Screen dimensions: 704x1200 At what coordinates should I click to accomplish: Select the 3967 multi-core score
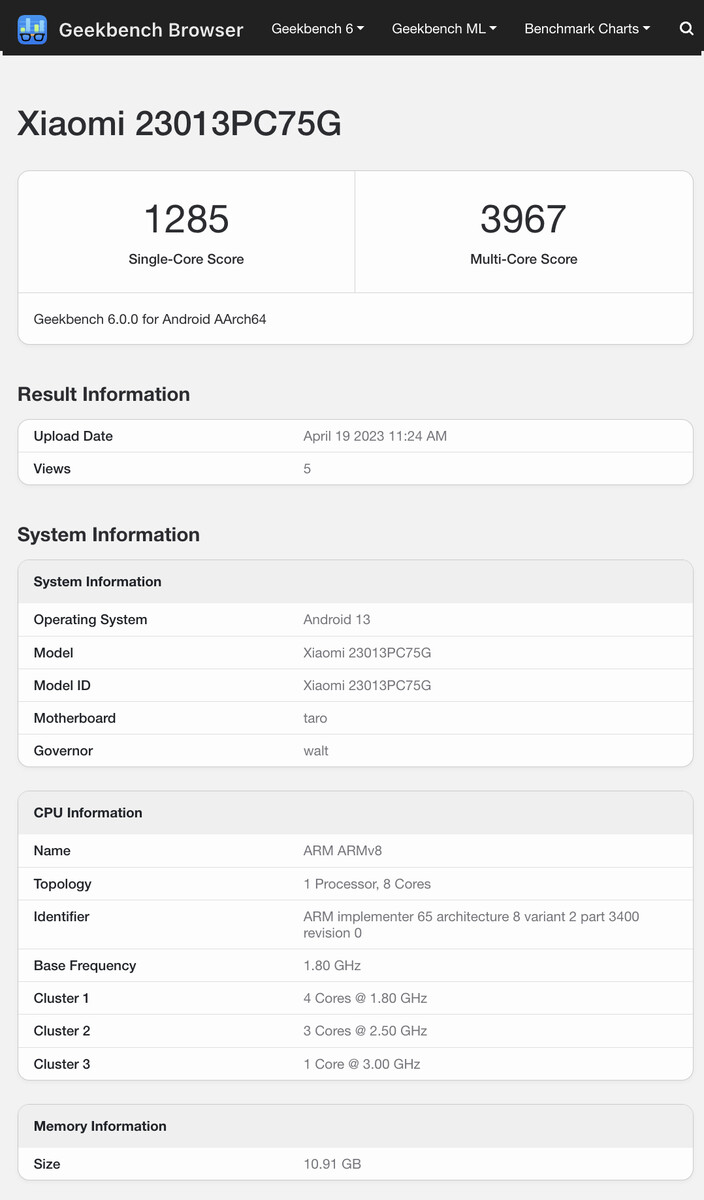click(x=523, y=219)
